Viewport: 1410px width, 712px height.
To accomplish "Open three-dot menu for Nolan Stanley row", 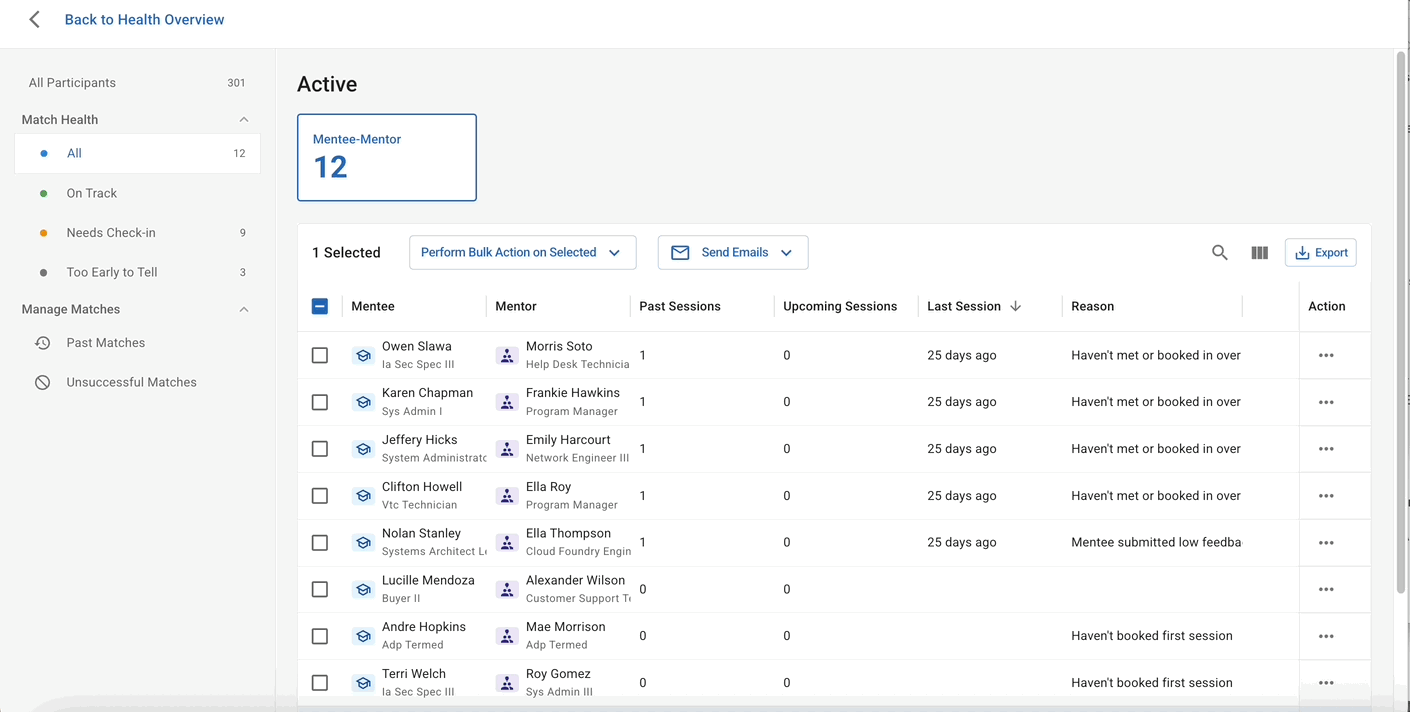I will pos(1326,542).
